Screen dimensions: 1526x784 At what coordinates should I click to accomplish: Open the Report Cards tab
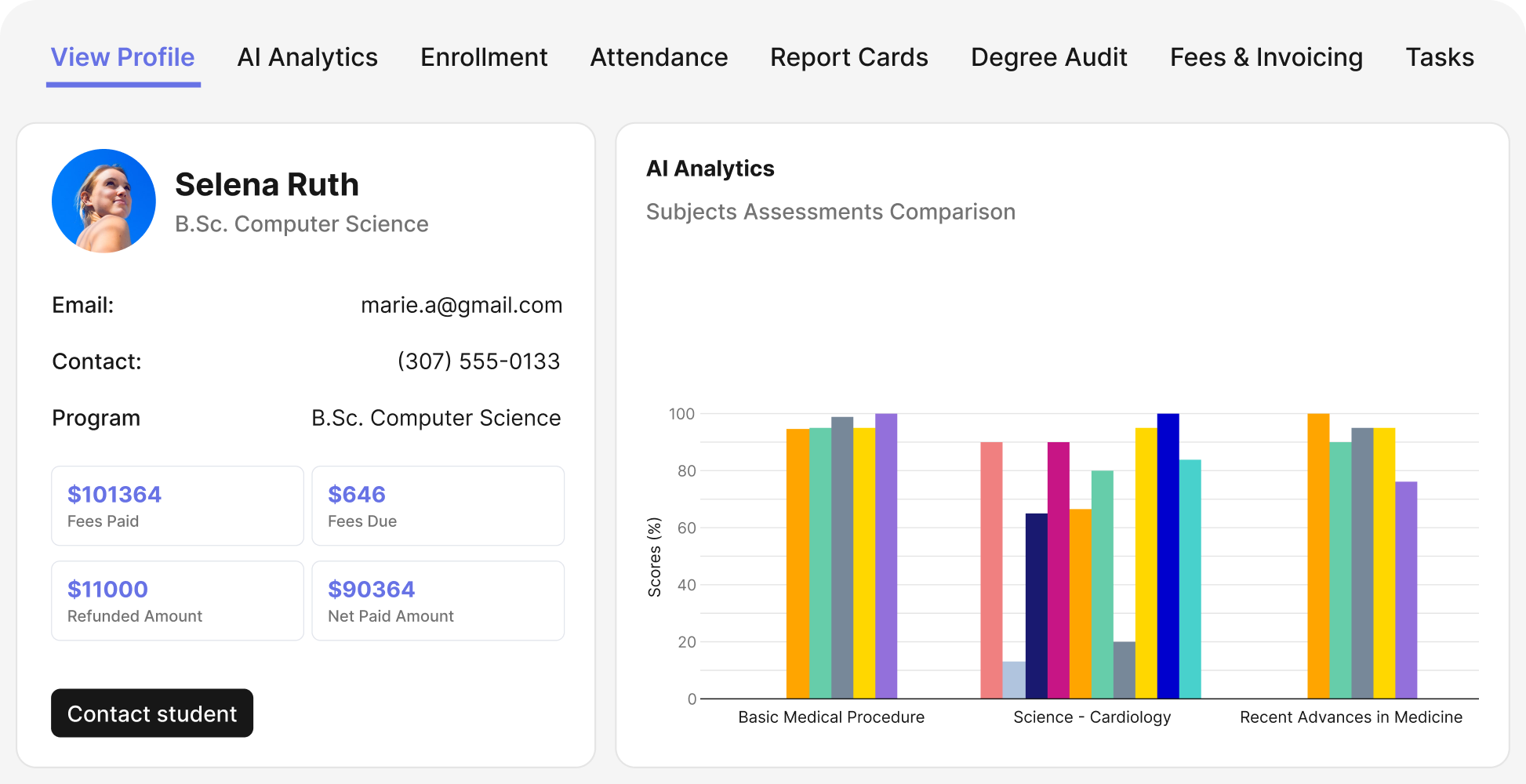(849, 57)
